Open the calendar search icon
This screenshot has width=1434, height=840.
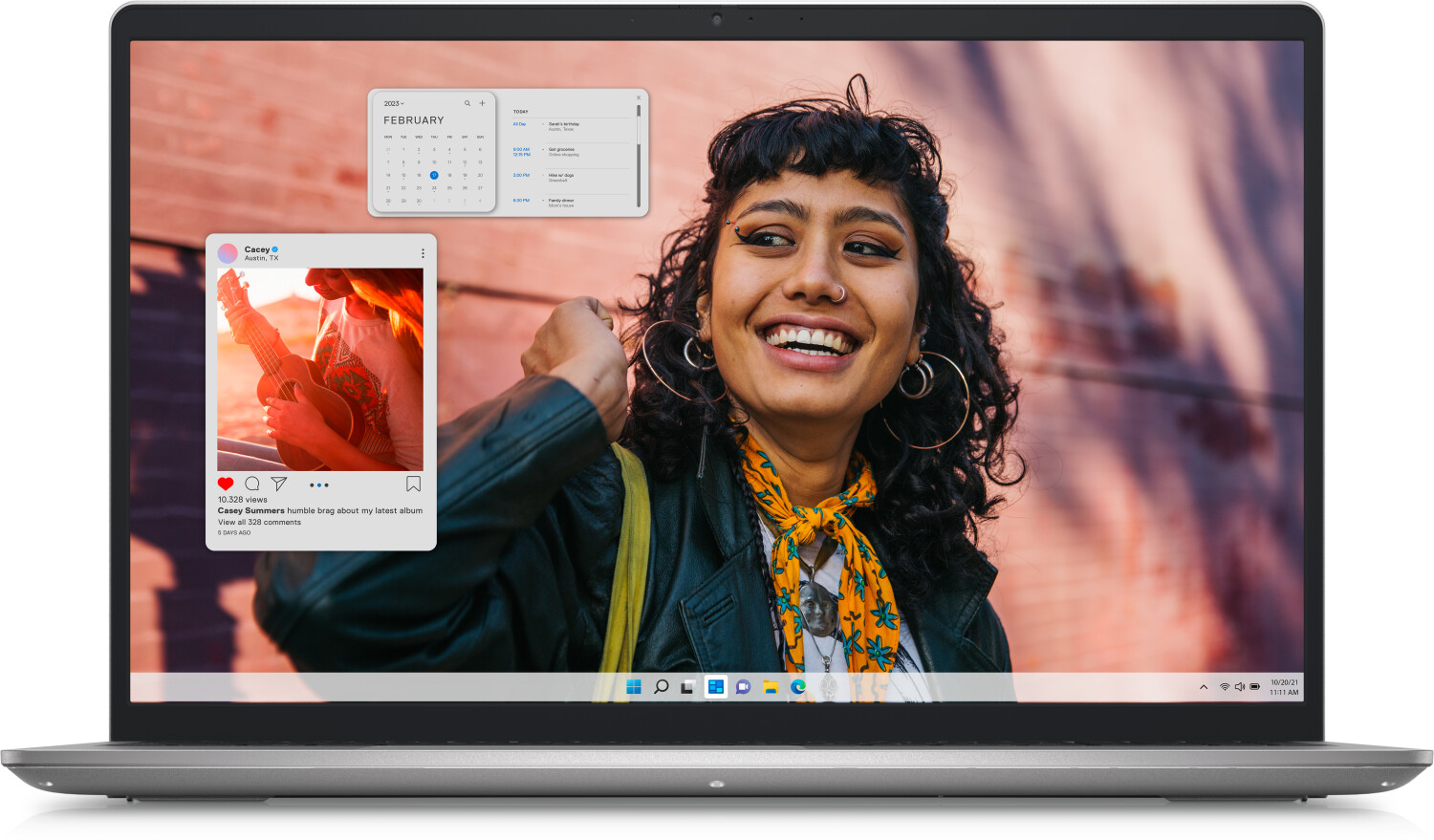pos(467,103)
